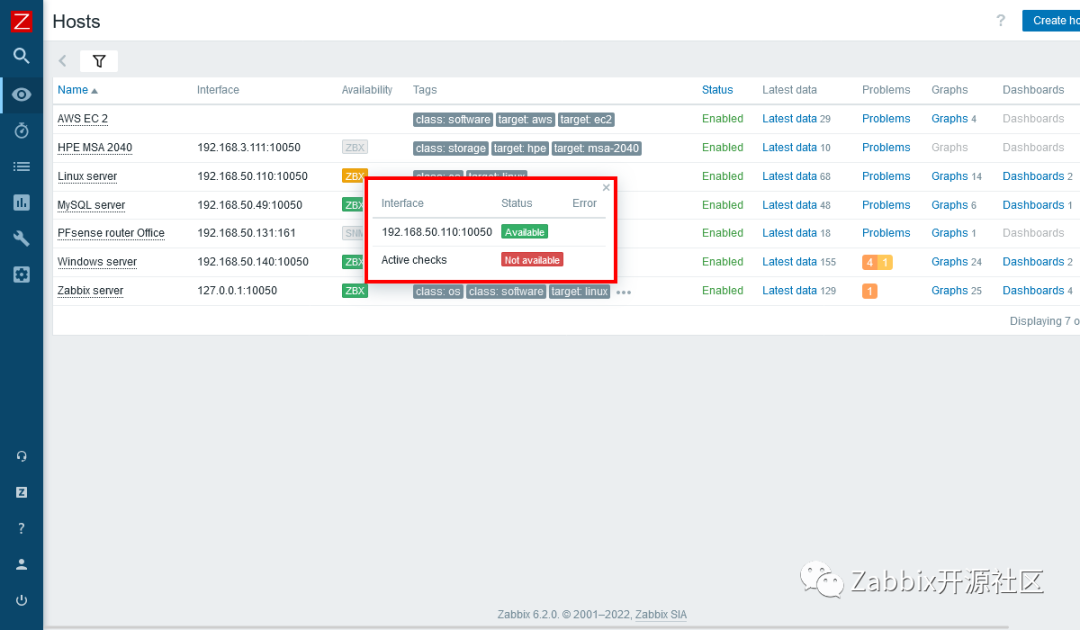Screen dimensions: 1080x630
Task: Open the MySQL server host menu
Action: click(91, 205)
